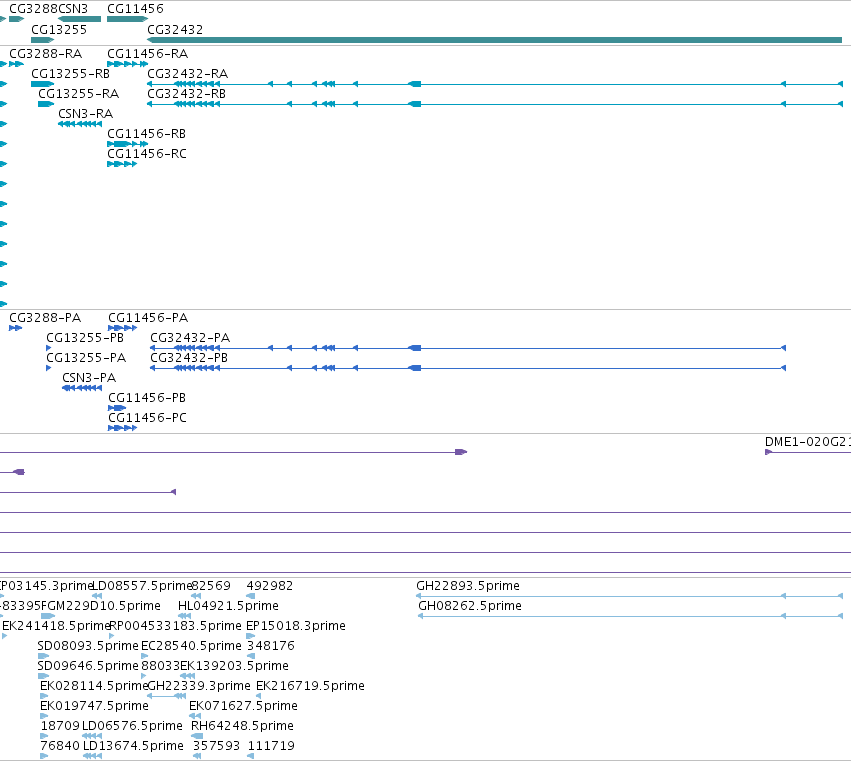
Task: Select the CG13255 gene label
Action: click(59, 29)
